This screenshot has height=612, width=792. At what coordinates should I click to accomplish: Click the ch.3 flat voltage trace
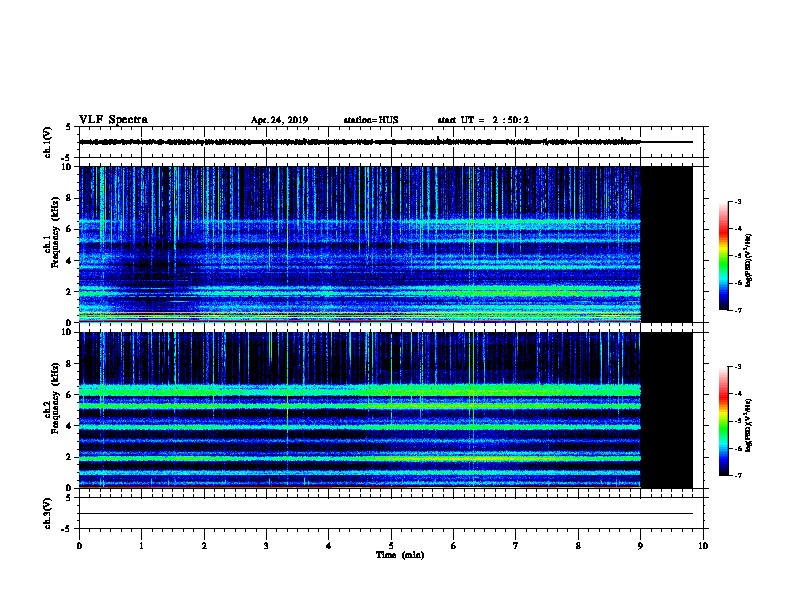tap(386, 514)
